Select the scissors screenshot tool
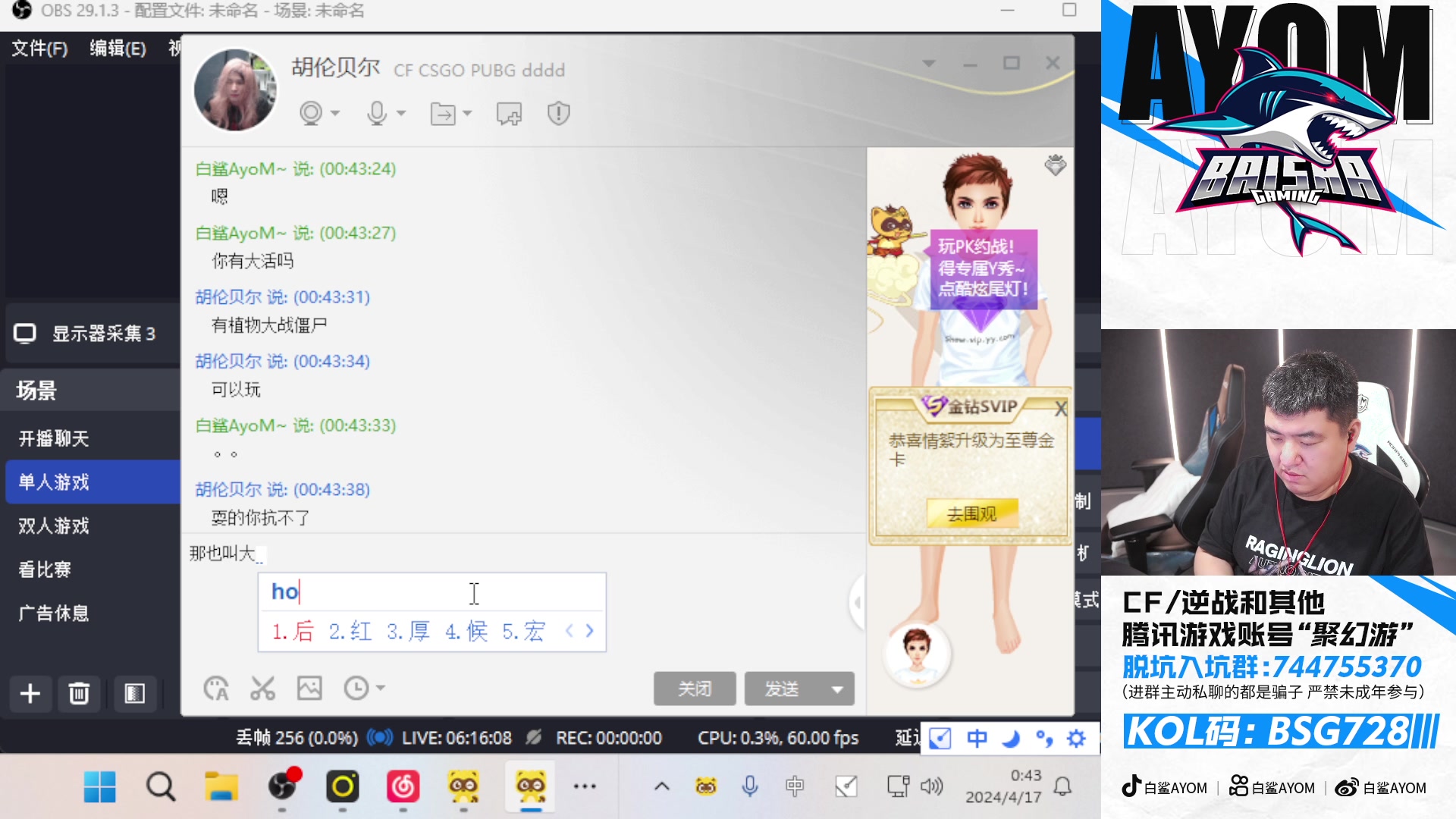 pyautogui.click(x=262, y=689)
